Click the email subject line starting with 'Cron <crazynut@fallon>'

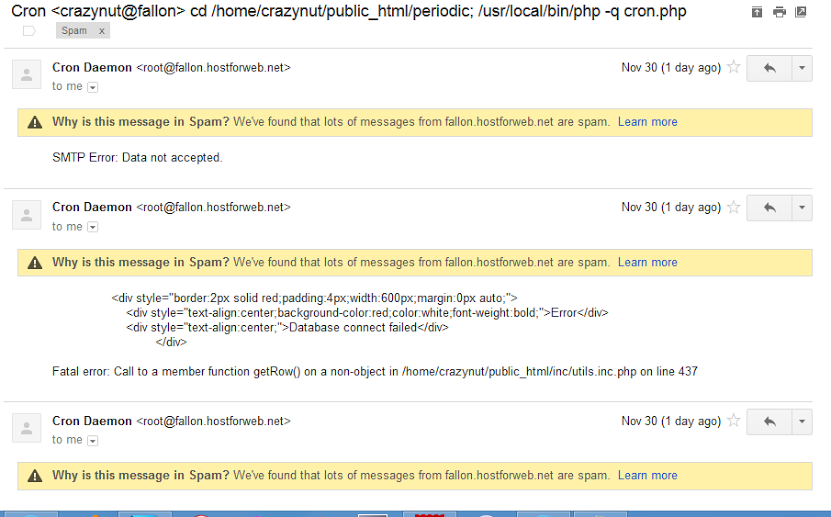point(349,11)
